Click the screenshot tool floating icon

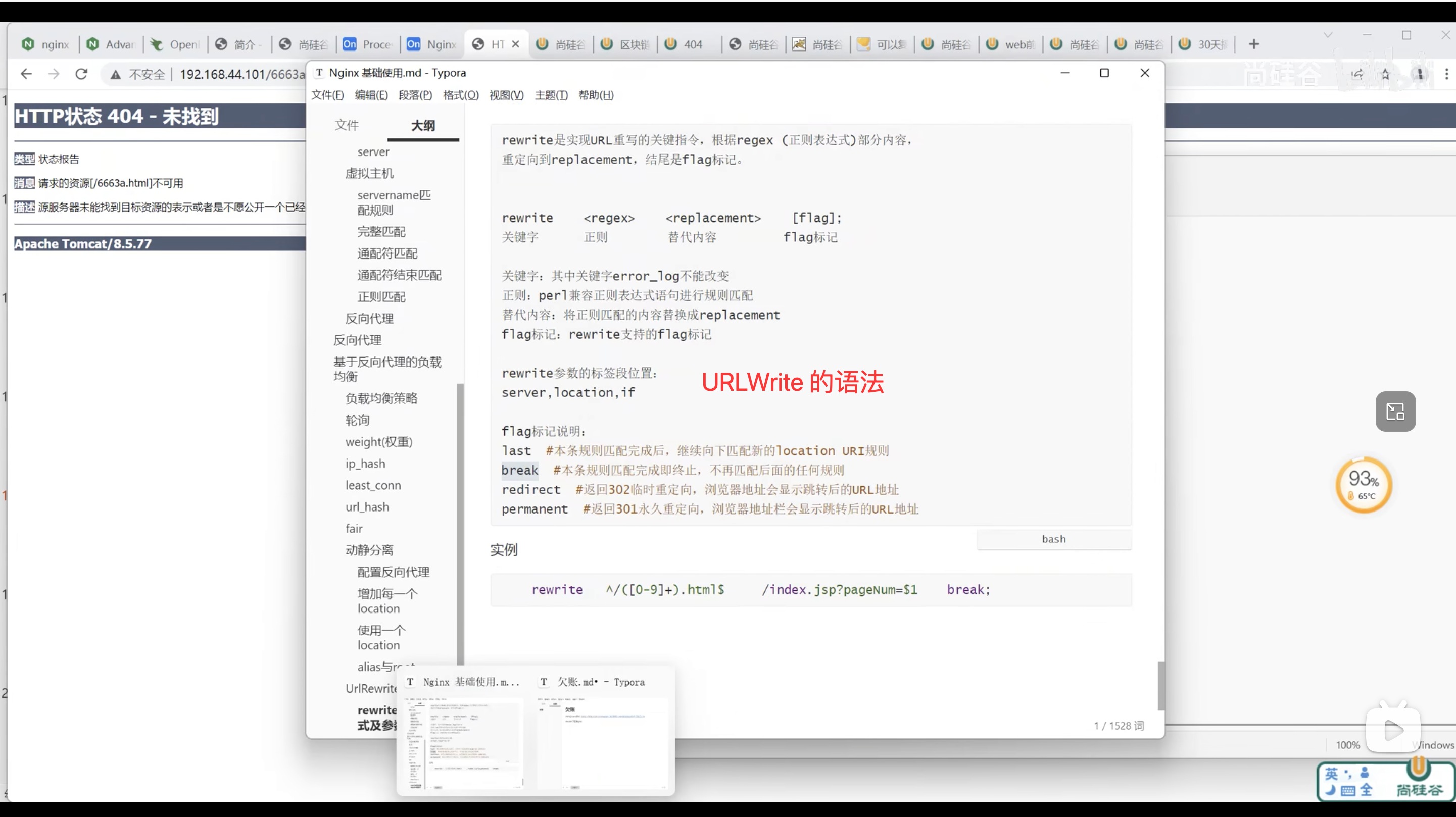pos(1395,412)
